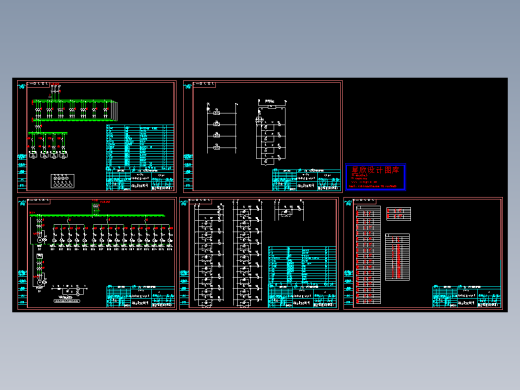520x390 pixels.
Task: Select the top-left sheet's green busbar diagram
Action: tap(73, 122)
